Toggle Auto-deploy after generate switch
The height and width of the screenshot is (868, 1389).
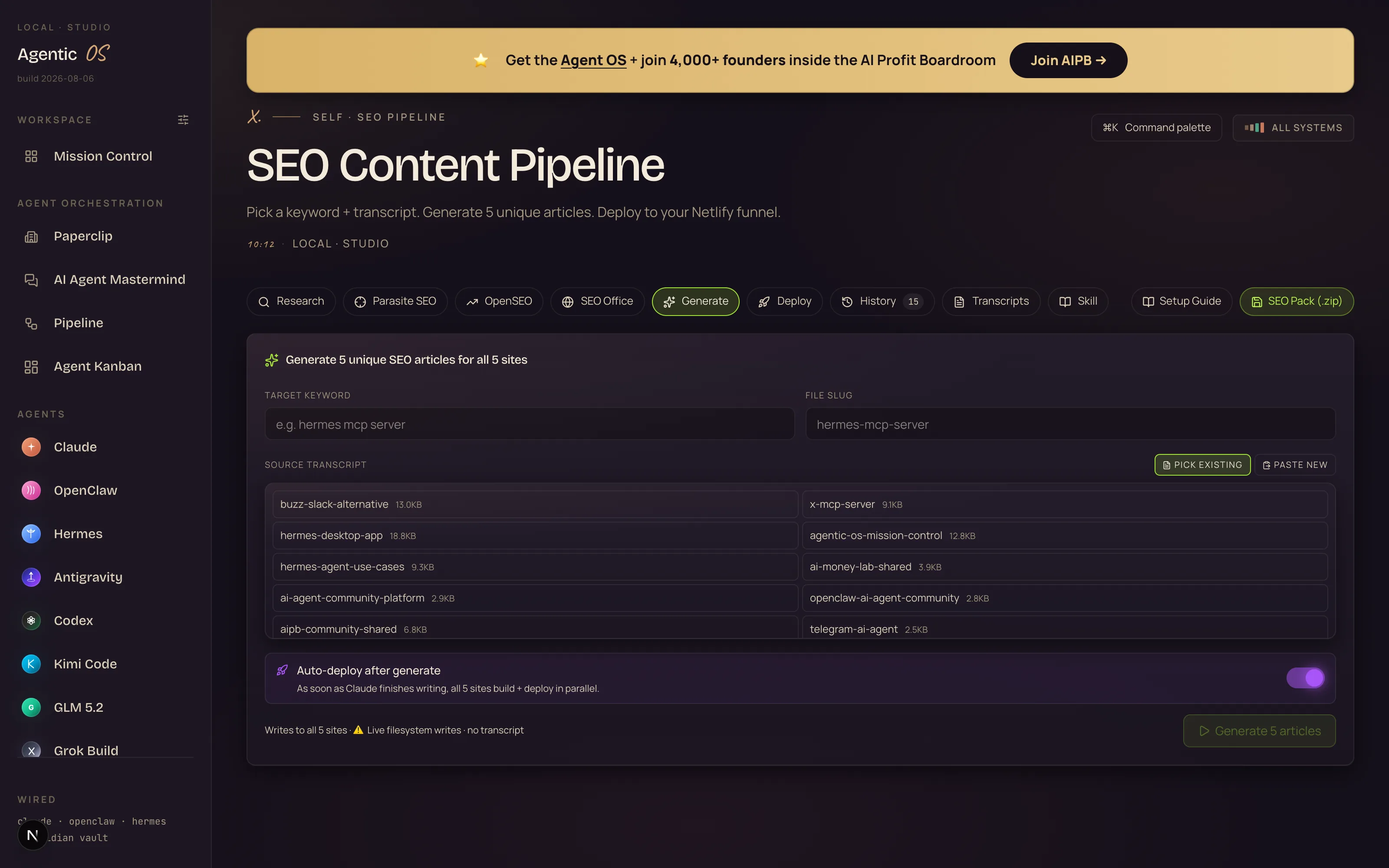point(1305,677)
